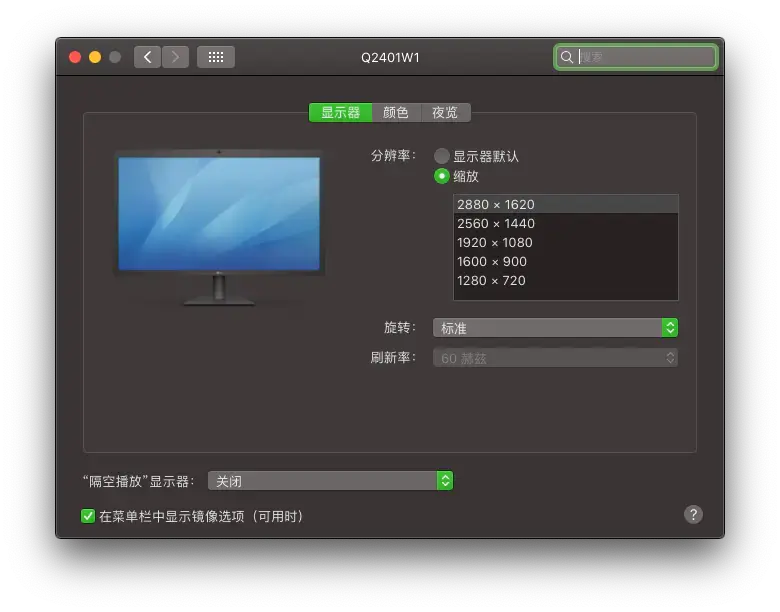
Task: Switch to the 夜览 tab
Action: (x=445, y=112)
